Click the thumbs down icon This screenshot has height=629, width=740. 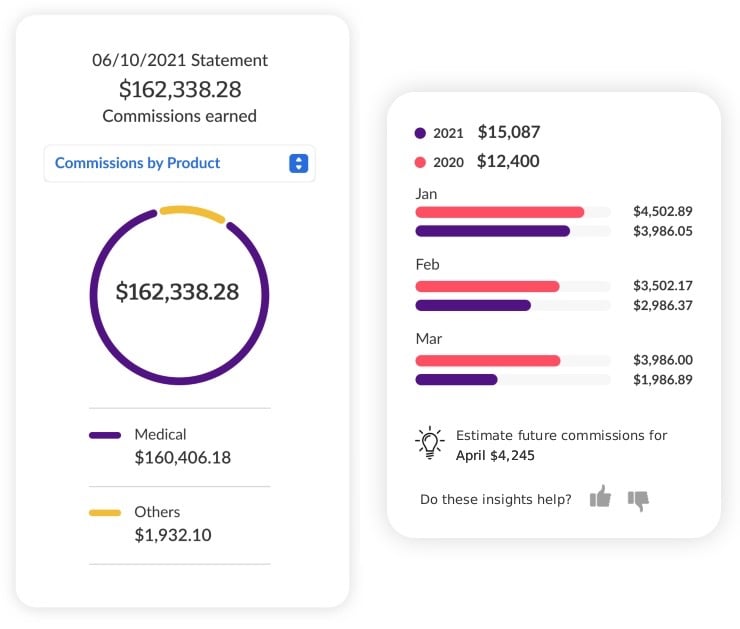click(x=639, y=501)
